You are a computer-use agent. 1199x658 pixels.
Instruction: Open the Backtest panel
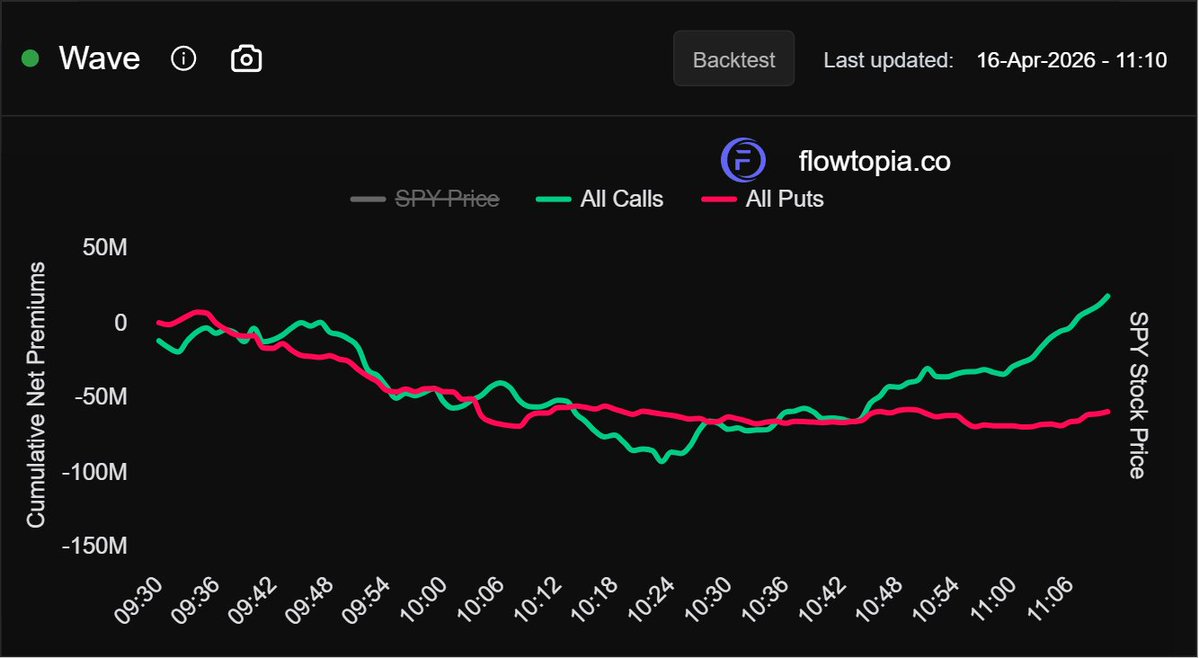click(733, 59)
